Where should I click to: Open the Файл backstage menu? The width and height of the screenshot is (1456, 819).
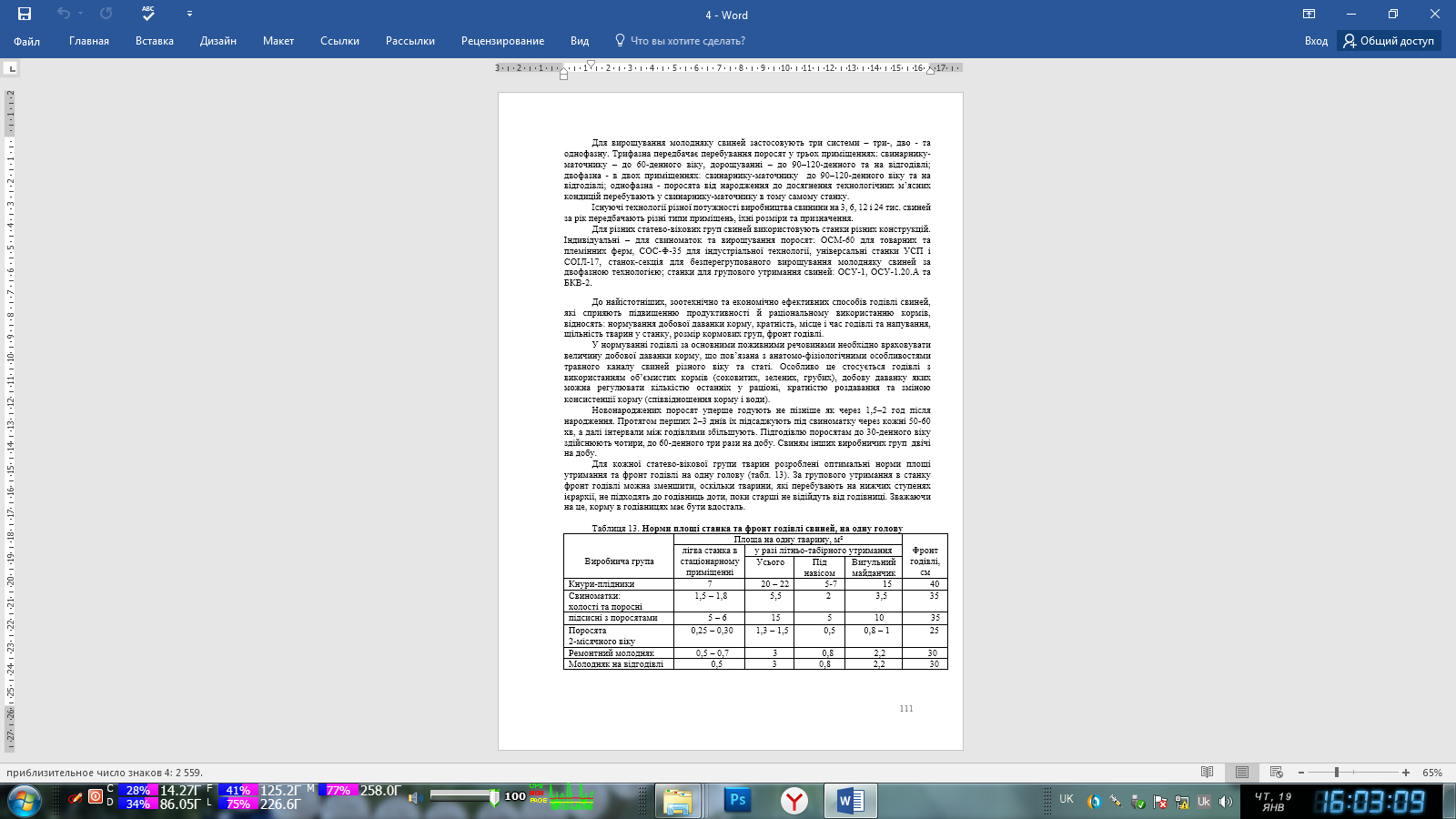(26, 41)
